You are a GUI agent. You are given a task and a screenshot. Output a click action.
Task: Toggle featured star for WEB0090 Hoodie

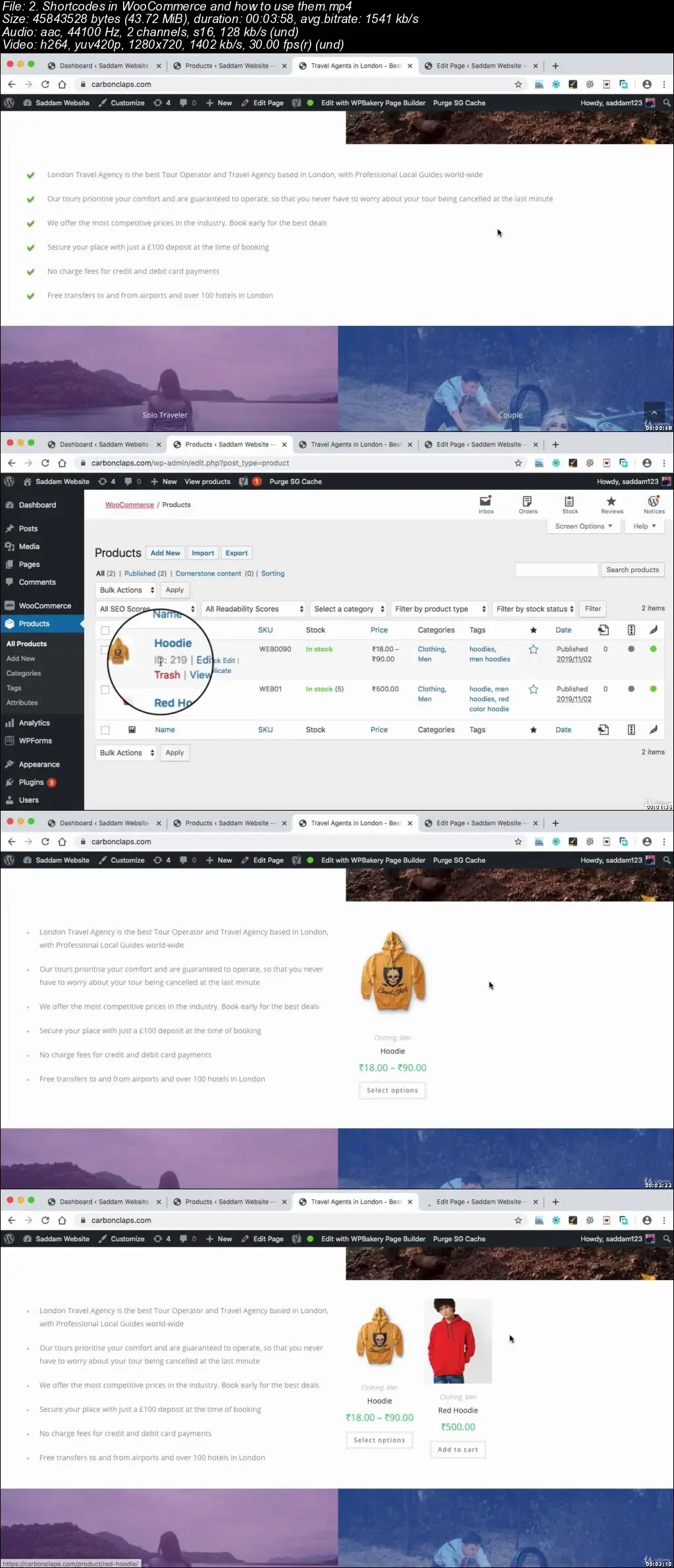click(x=533, y=649)
